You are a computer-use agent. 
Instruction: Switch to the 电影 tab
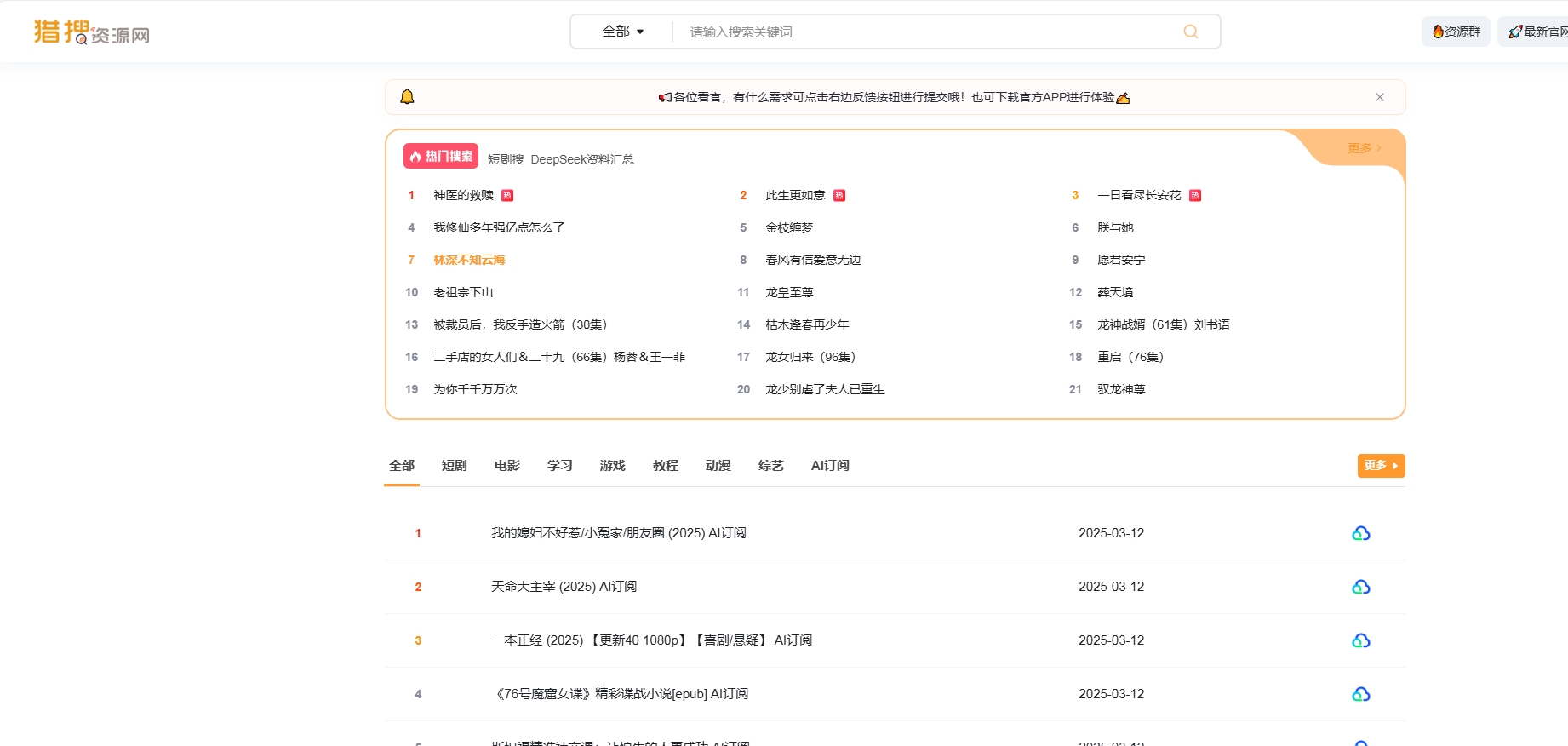(507, 466)
